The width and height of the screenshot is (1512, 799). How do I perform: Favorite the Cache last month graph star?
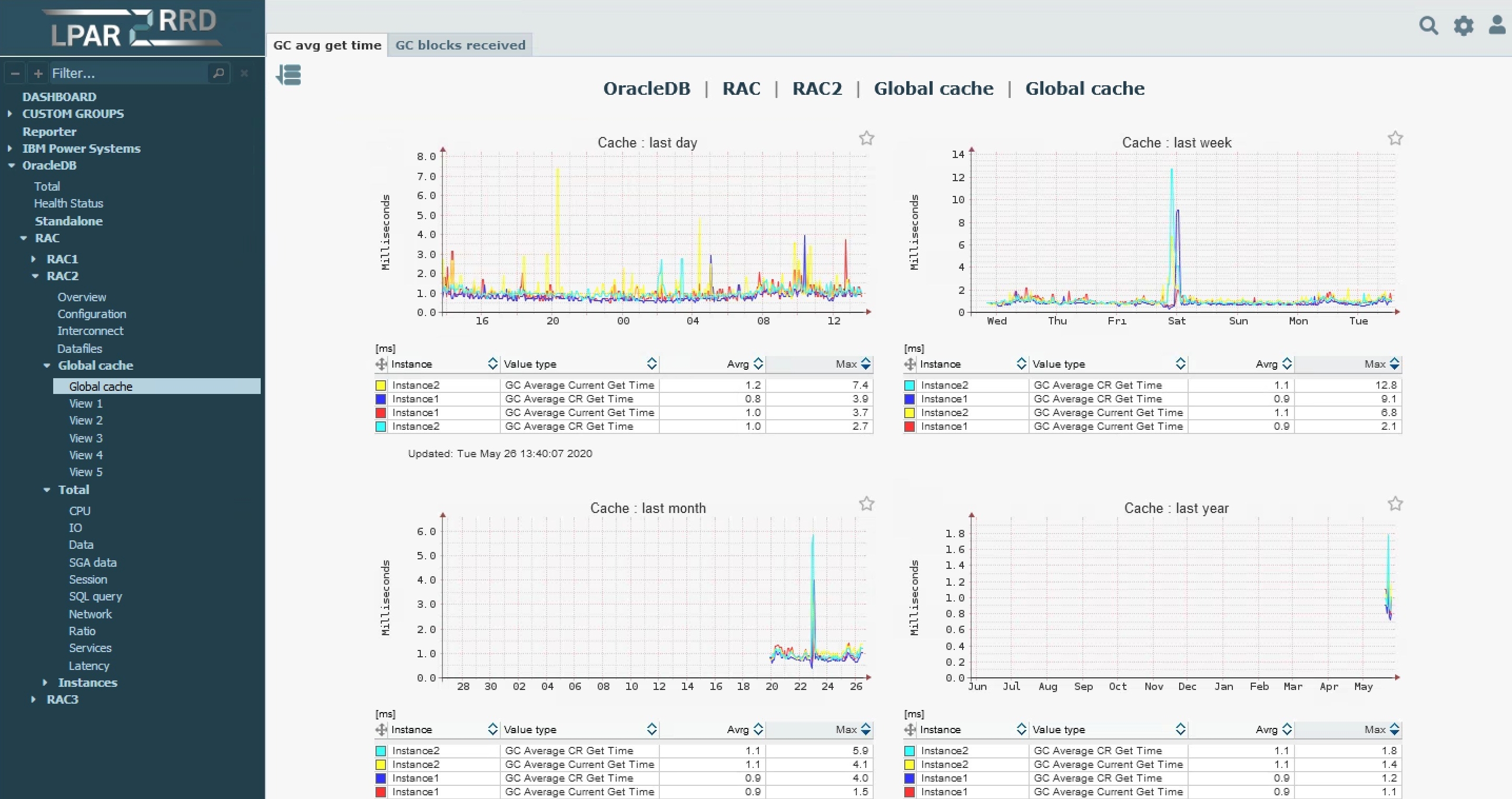(866, 504)
